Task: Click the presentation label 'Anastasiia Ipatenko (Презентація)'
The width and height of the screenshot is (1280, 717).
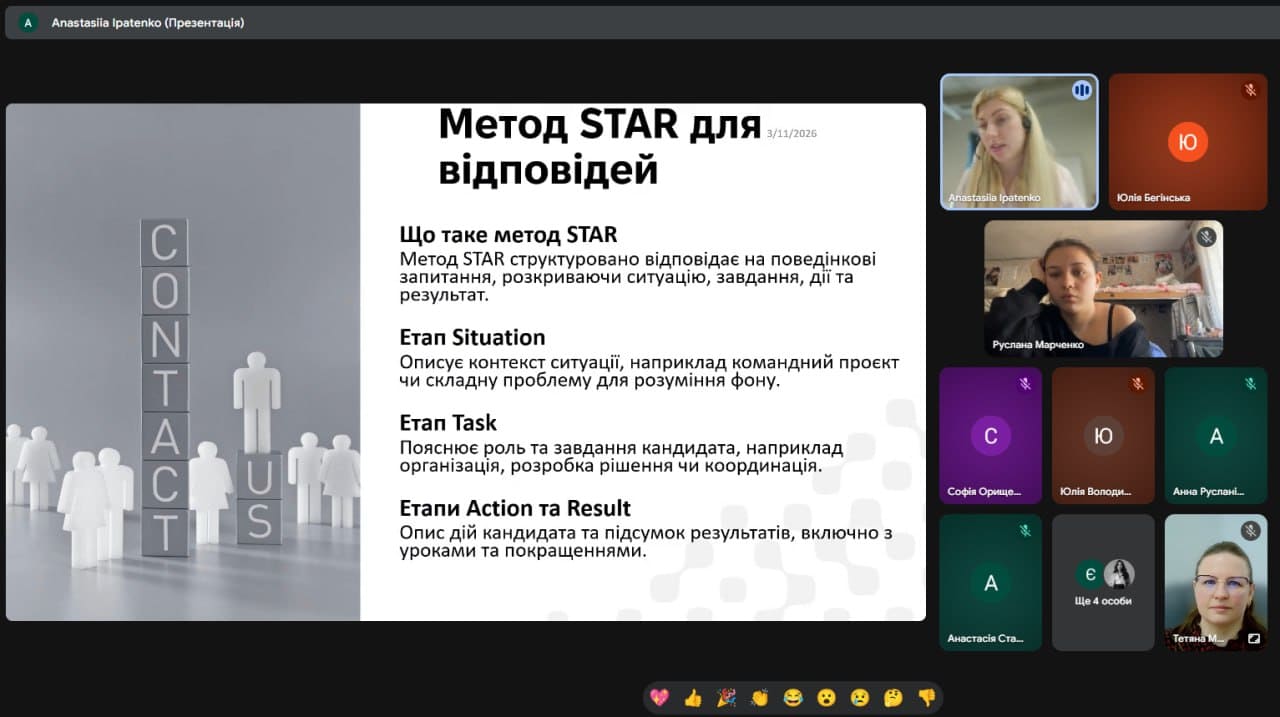Action: pos(148,22)
